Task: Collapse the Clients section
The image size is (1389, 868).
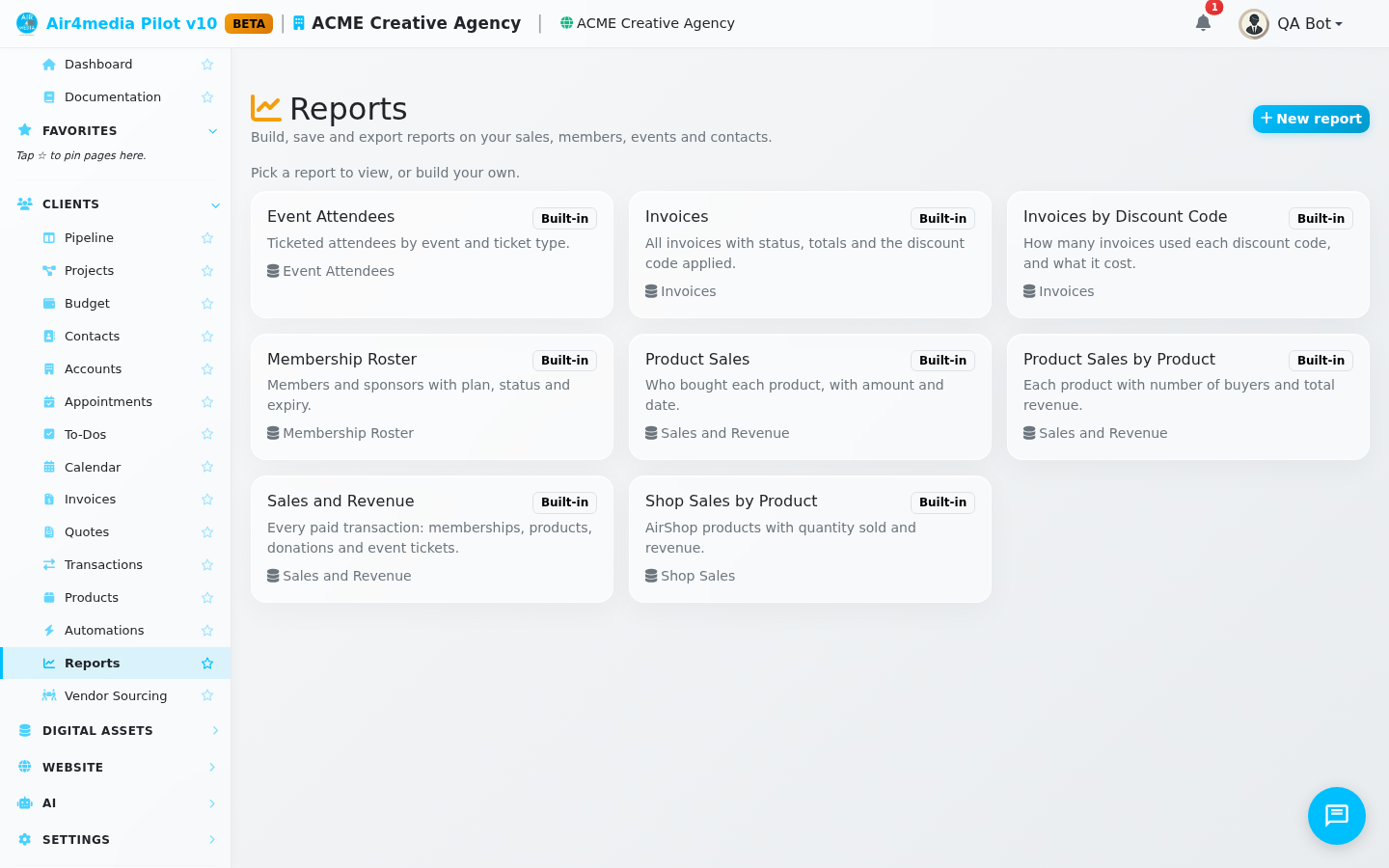Action: pos(215,204)
